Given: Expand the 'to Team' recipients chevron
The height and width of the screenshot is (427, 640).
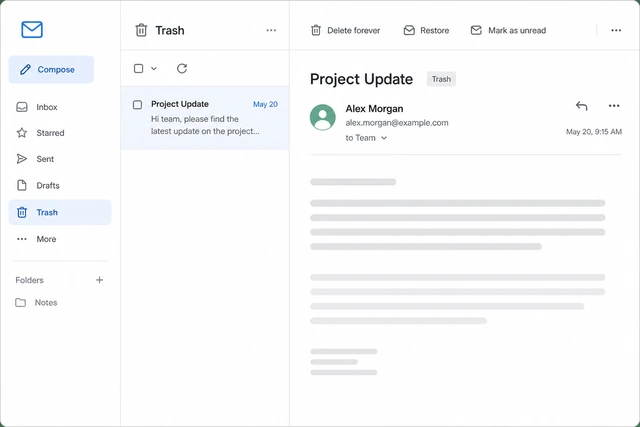Looking at the screenshot, I should (384, 138).
